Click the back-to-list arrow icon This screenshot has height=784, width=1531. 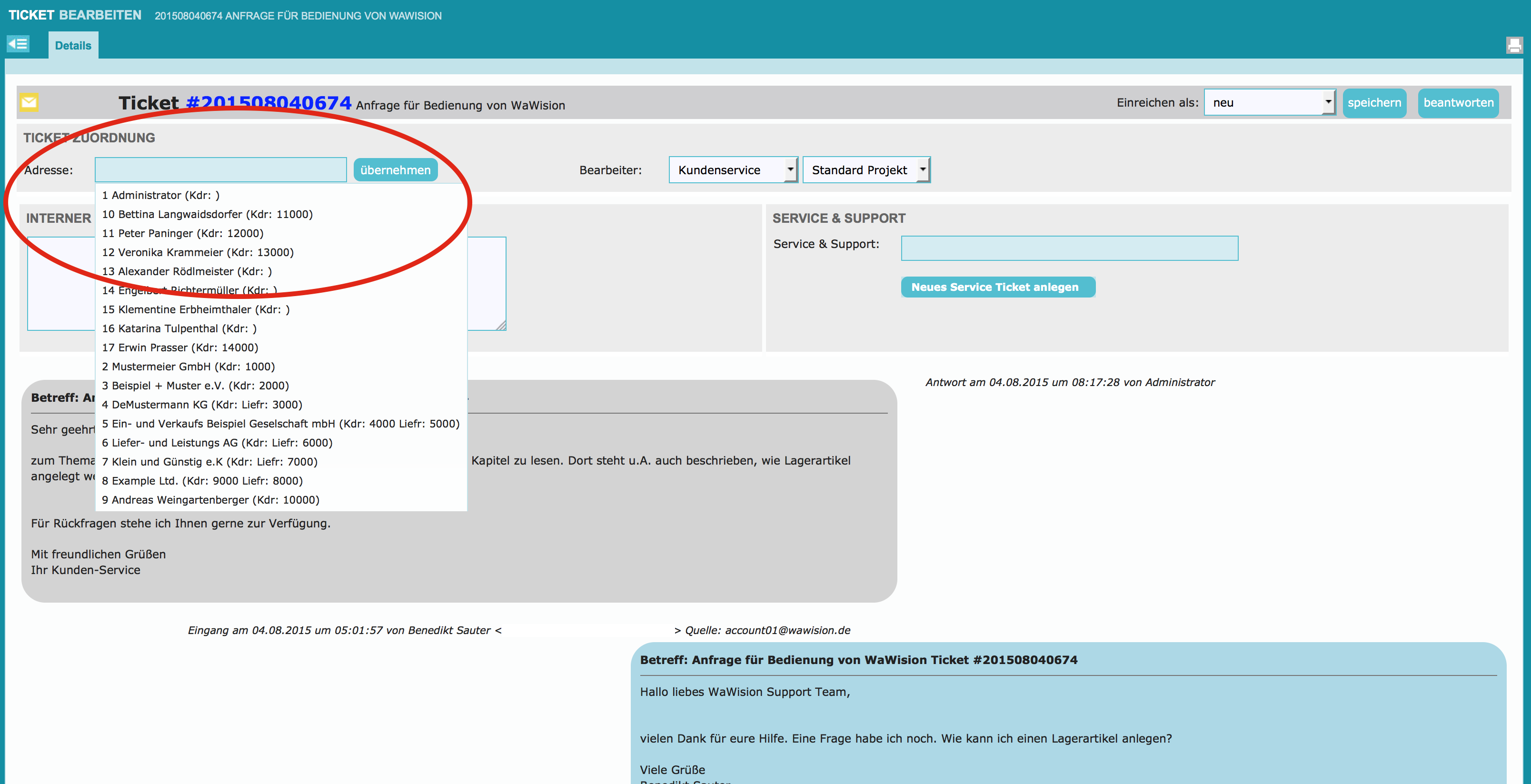tap(18, 44)
